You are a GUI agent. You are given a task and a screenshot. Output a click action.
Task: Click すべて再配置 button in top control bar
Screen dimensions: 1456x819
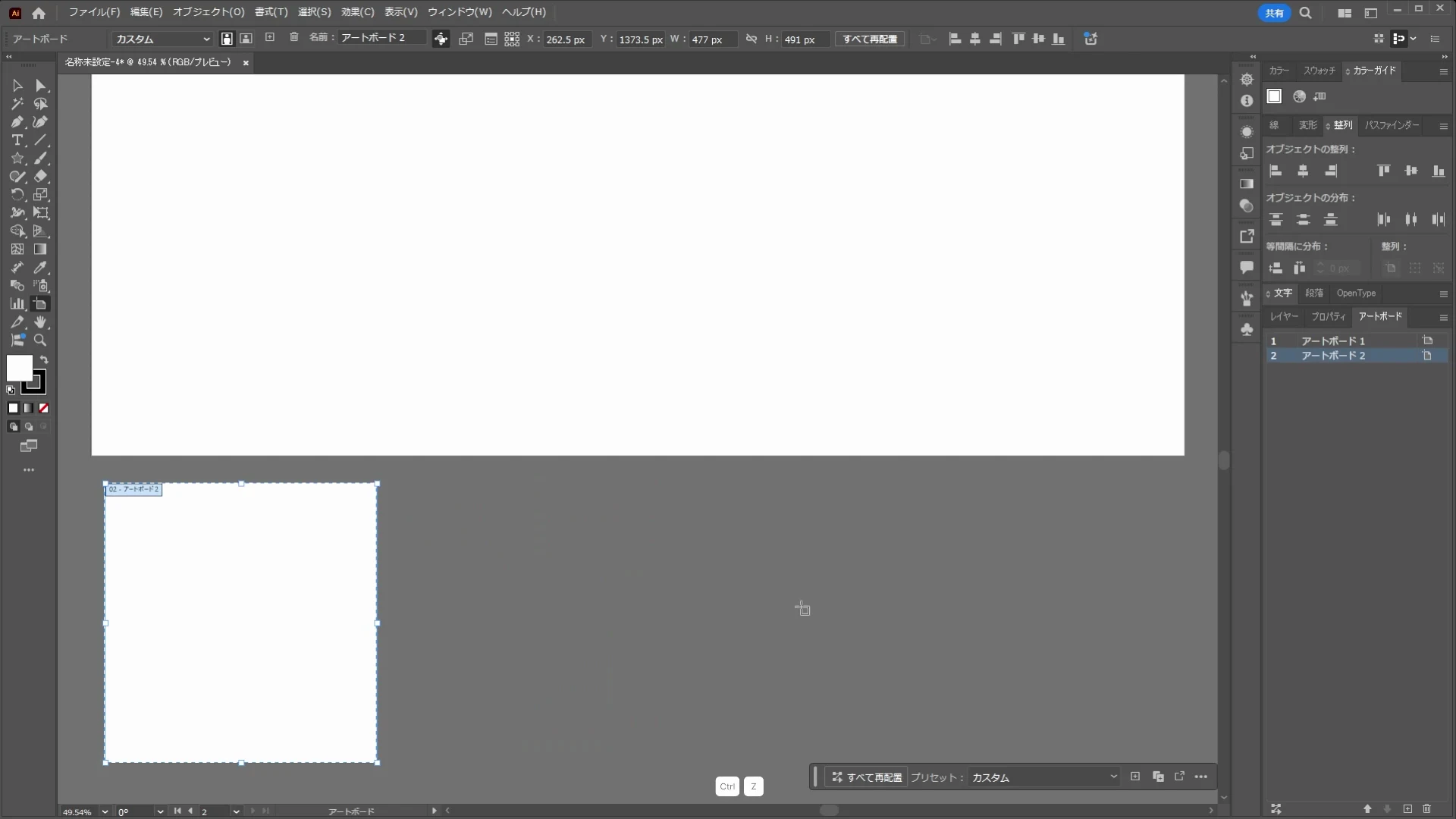point(870,39)
